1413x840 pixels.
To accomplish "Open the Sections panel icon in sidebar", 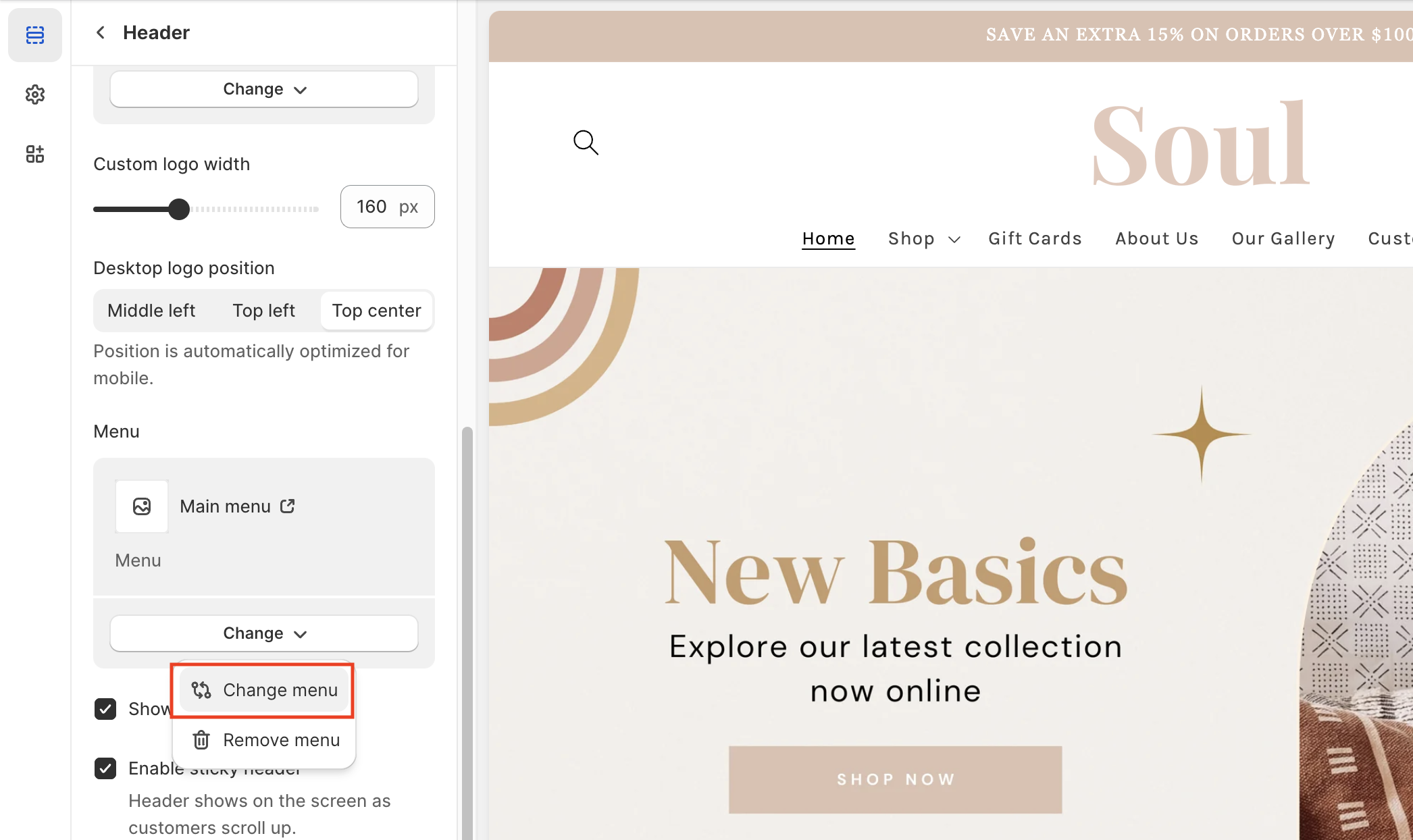I will tap(35, 35).
